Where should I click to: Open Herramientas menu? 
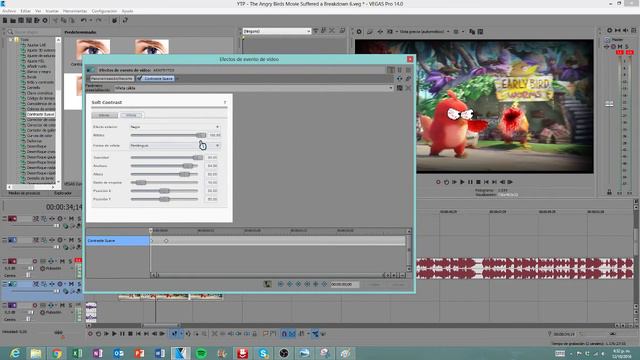(75, 11)
